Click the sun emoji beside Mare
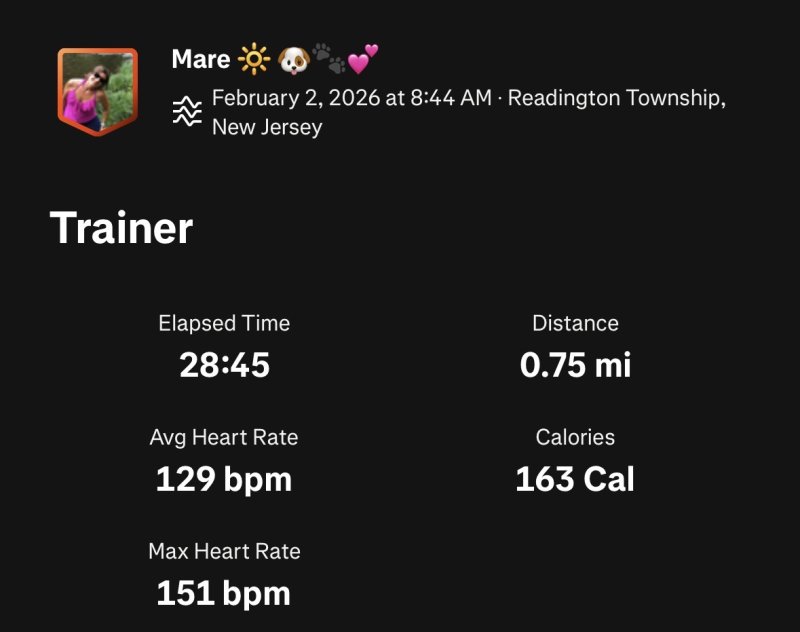 click(254, 60)
